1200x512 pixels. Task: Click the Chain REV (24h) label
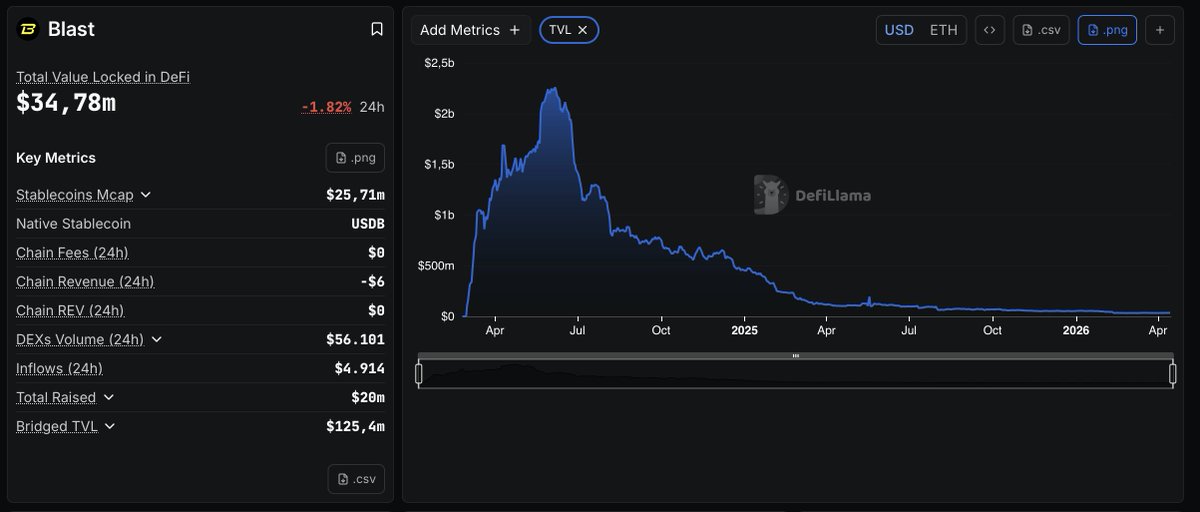point(70,310)
